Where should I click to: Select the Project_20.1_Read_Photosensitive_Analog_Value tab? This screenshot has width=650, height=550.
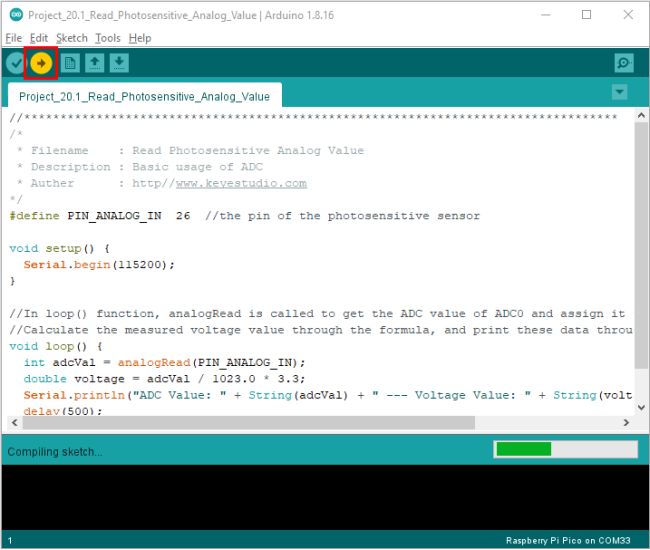[x=144, y=96]
